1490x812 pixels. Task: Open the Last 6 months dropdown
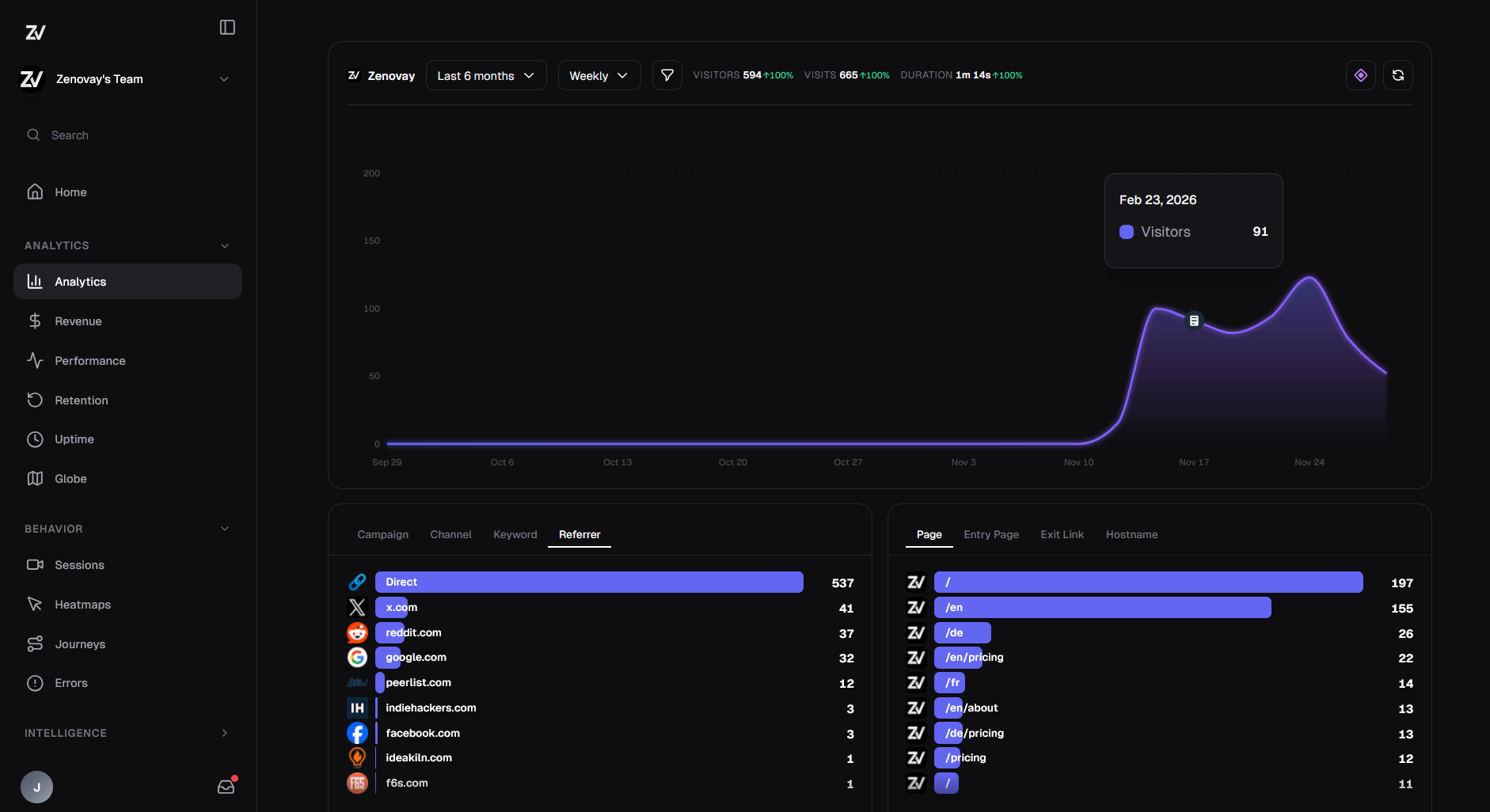(x=485, y=76)
